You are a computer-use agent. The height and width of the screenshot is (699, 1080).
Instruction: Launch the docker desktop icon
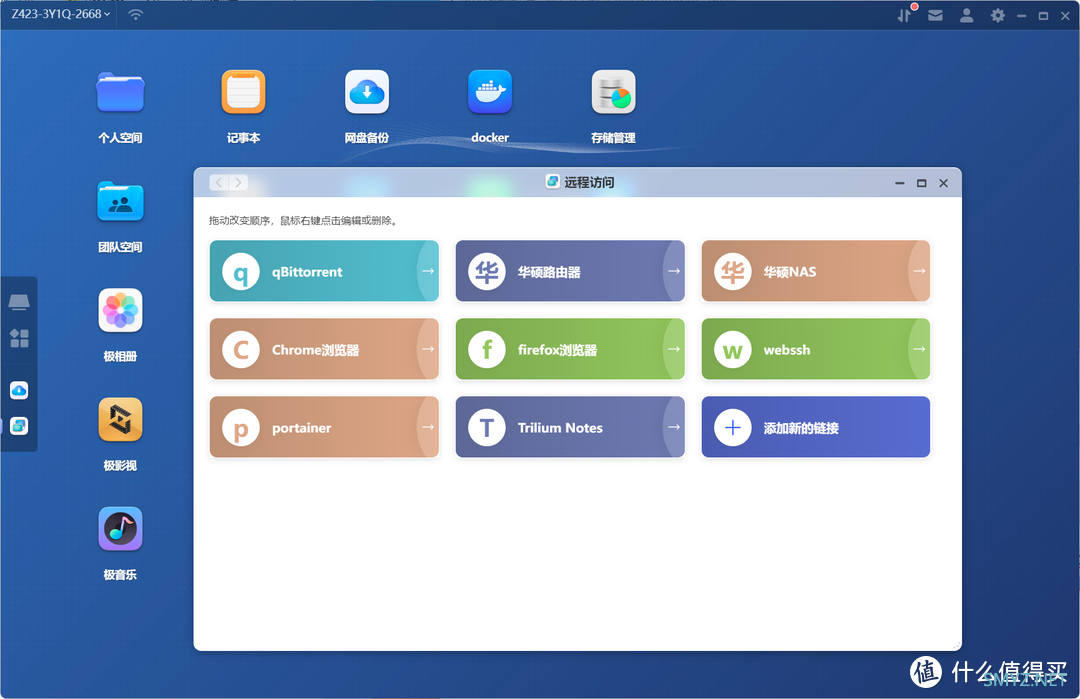click(x=490, y=92)
